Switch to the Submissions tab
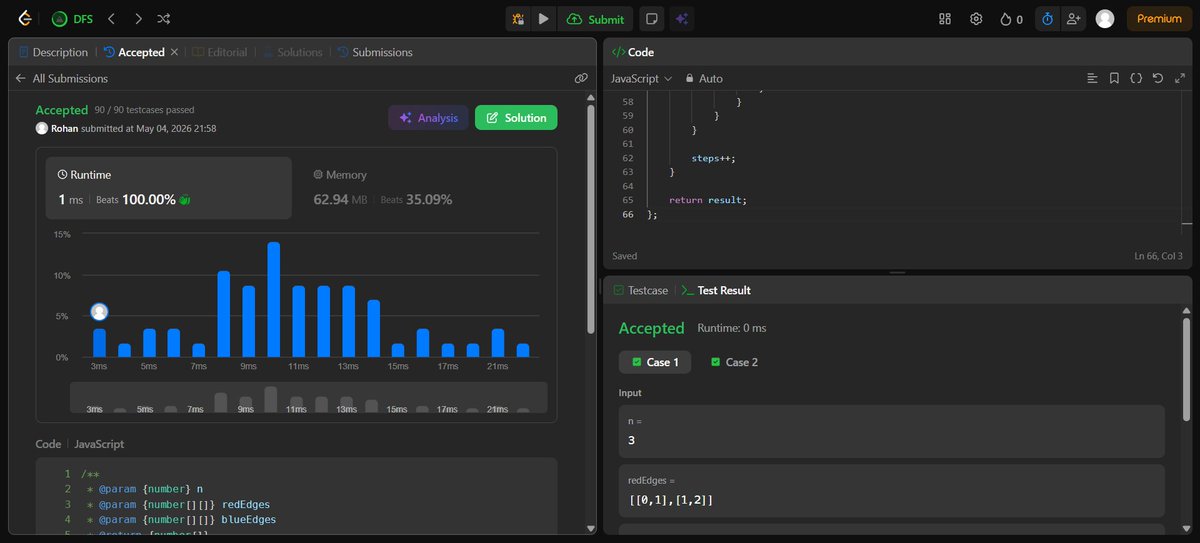The width and height of the screenshot is (1200, 543). point(375,52)
